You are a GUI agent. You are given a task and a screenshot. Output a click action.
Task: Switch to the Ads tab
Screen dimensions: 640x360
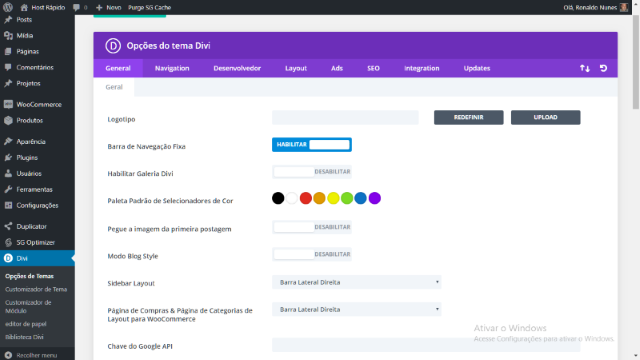point(337,68)
